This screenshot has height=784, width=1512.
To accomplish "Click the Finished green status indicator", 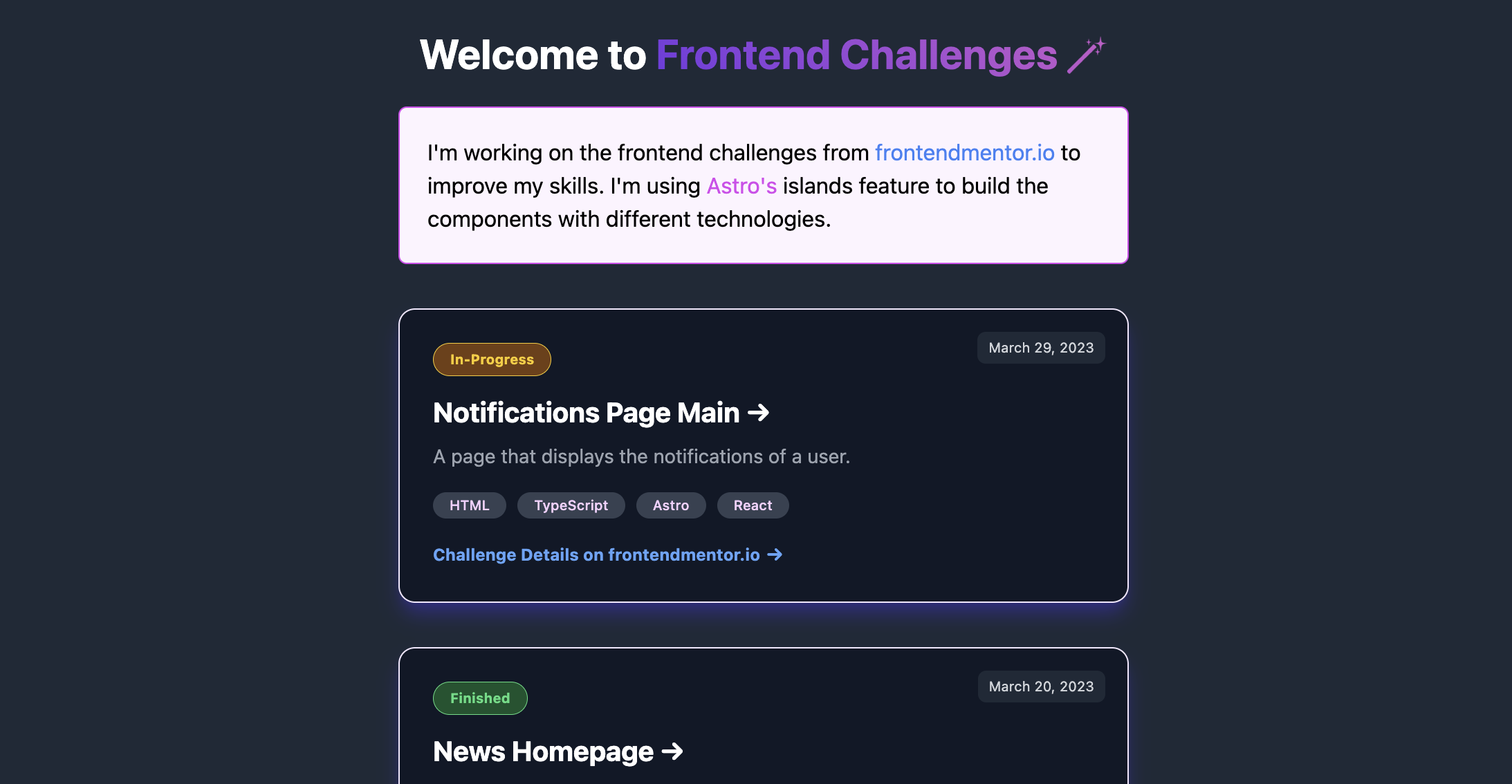I will point(480,698).
